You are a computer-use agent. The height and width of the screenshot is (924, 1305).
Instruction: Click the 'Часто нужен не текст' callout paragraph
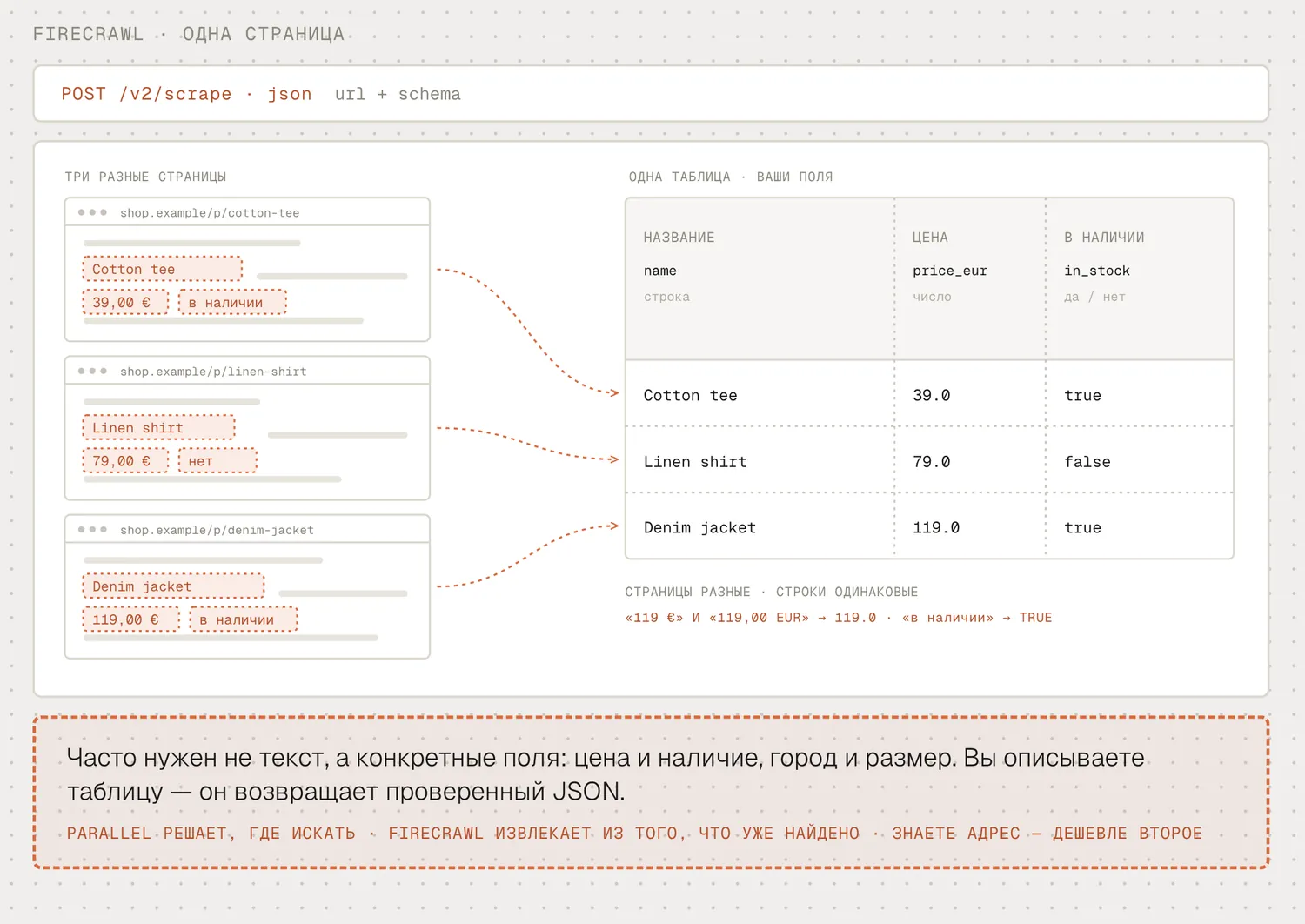[x=606, y=774]
